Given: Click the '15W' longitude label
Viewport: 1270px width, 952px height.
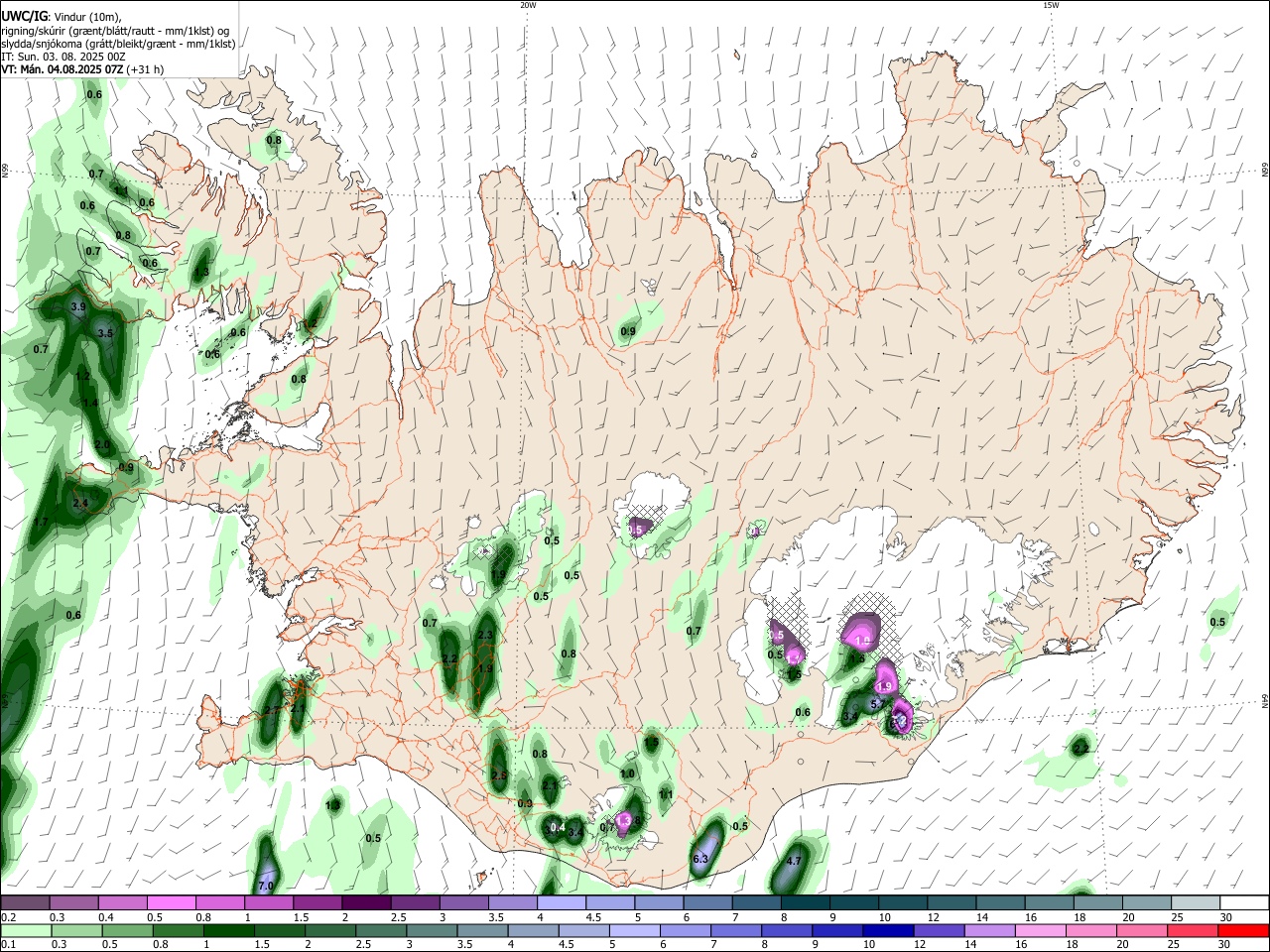Looking at the screenshot, I should point(1051,5).
